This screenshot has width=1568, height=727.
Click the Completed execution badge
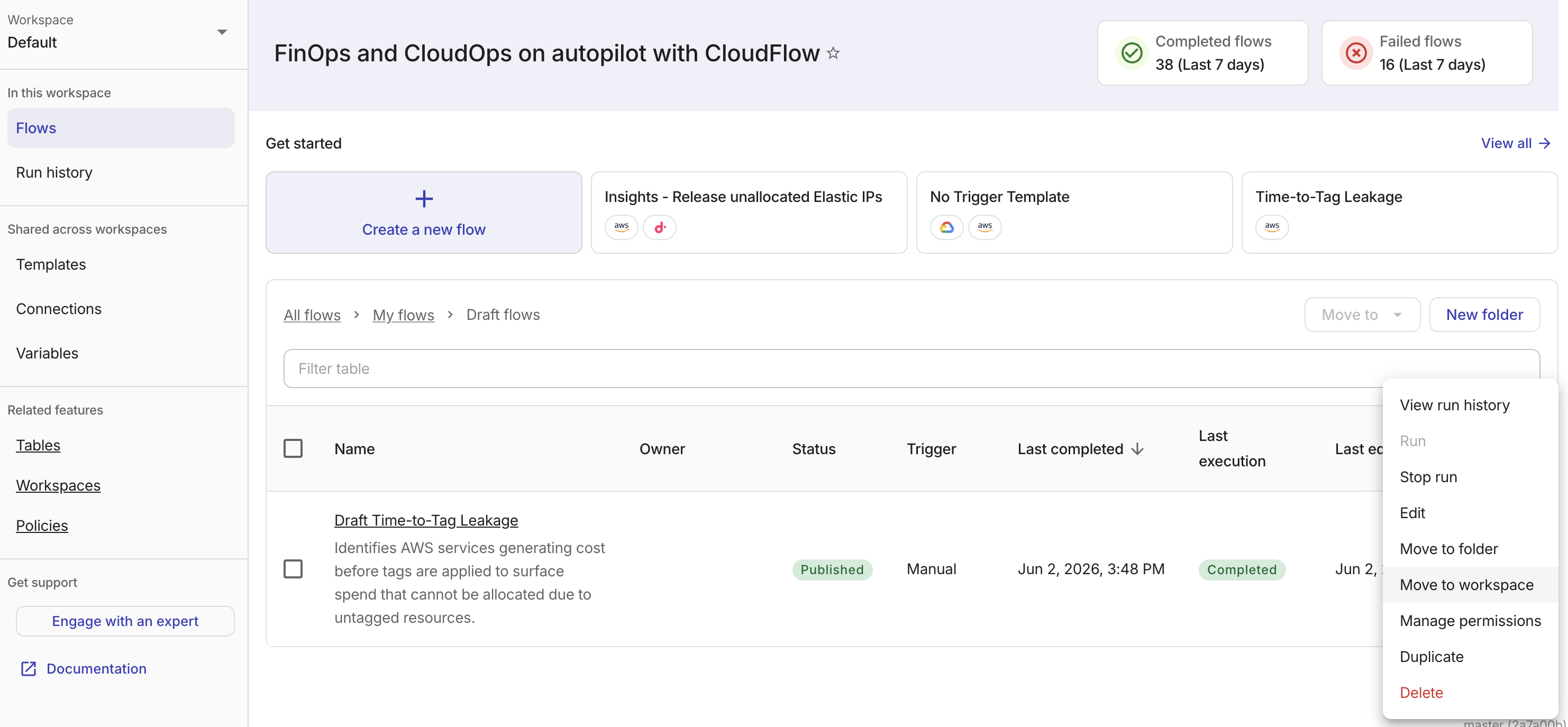[1242, 569]
